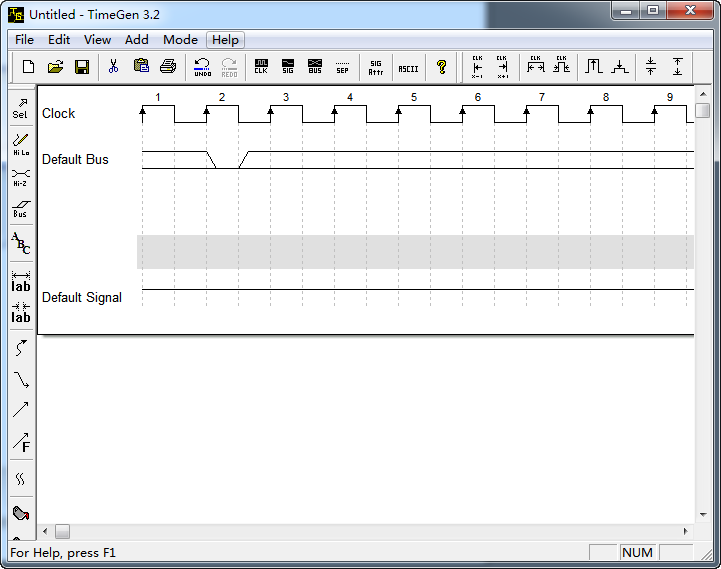Click the bus transition in cycle 2

pos(227,160)
